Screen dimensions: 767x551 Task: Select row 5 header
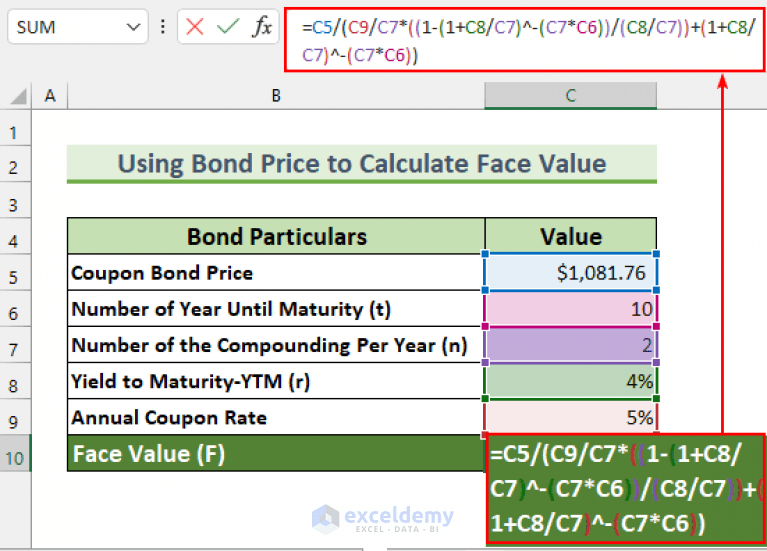pos(15,273)
